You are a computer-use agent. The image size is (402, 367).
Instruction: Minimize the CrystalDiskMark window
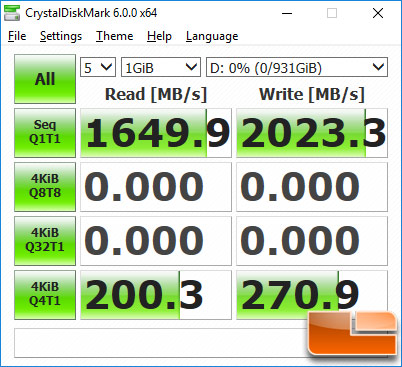pyautogui.click(x=287, y=13)
